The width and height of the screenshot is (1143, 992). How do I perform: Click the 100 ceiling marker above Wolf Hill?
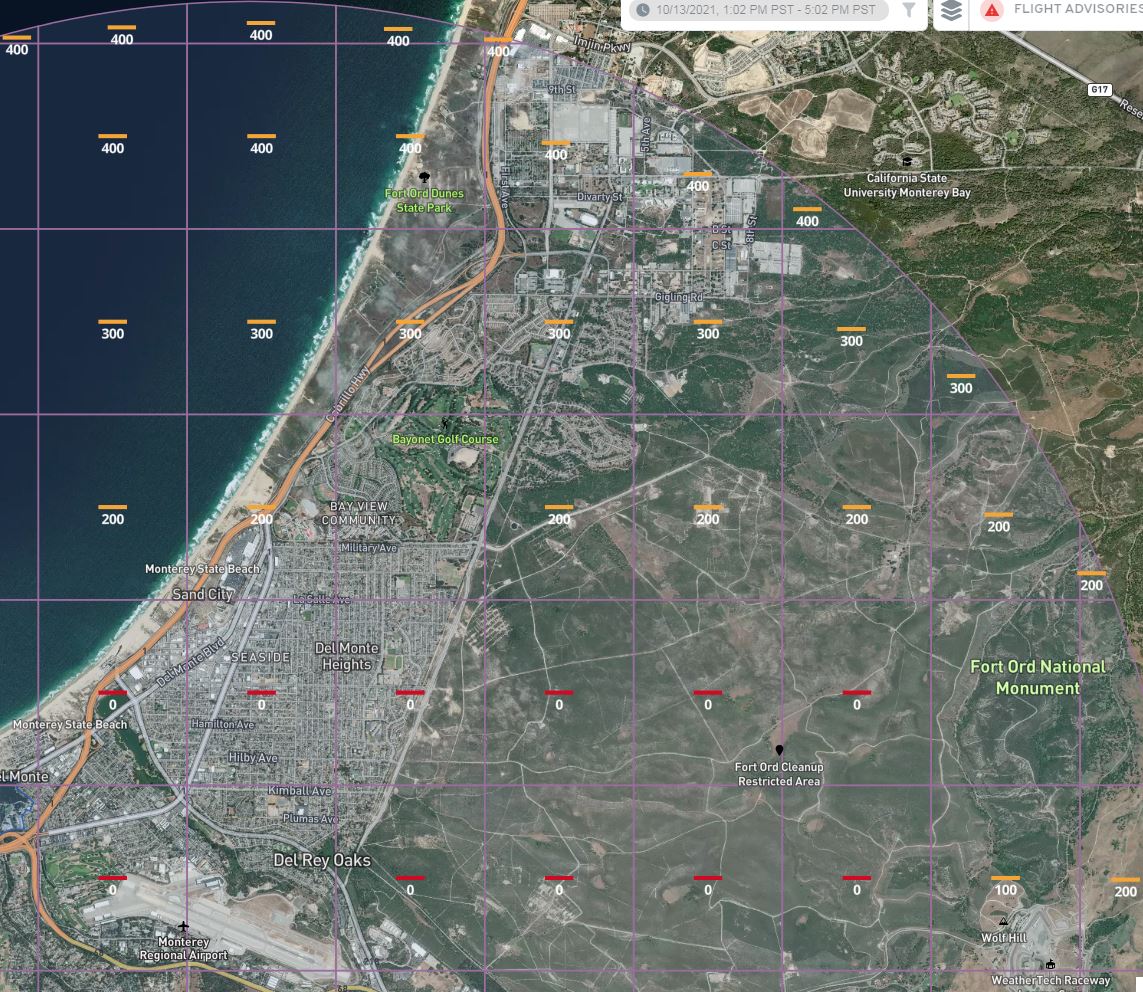coord(1005,884)
